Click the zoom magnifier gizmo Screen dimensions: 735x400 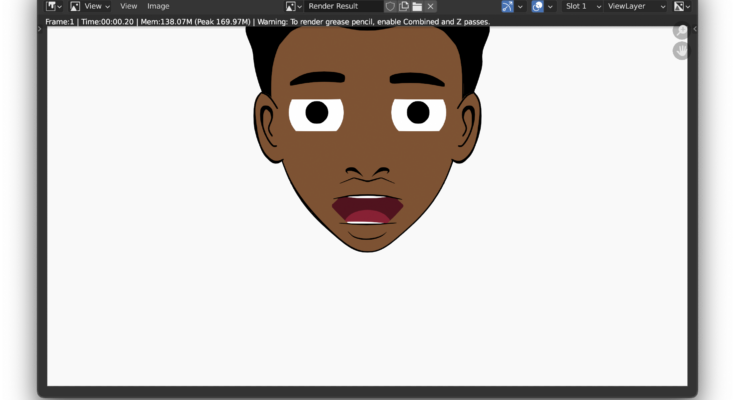point(681,32)
